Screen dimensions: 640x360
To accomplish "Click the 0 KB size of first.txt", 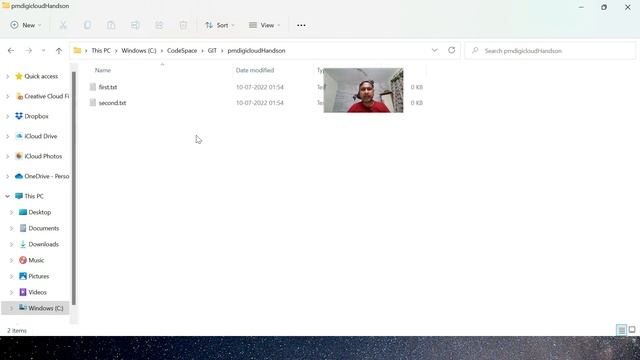I will point(416,87).
